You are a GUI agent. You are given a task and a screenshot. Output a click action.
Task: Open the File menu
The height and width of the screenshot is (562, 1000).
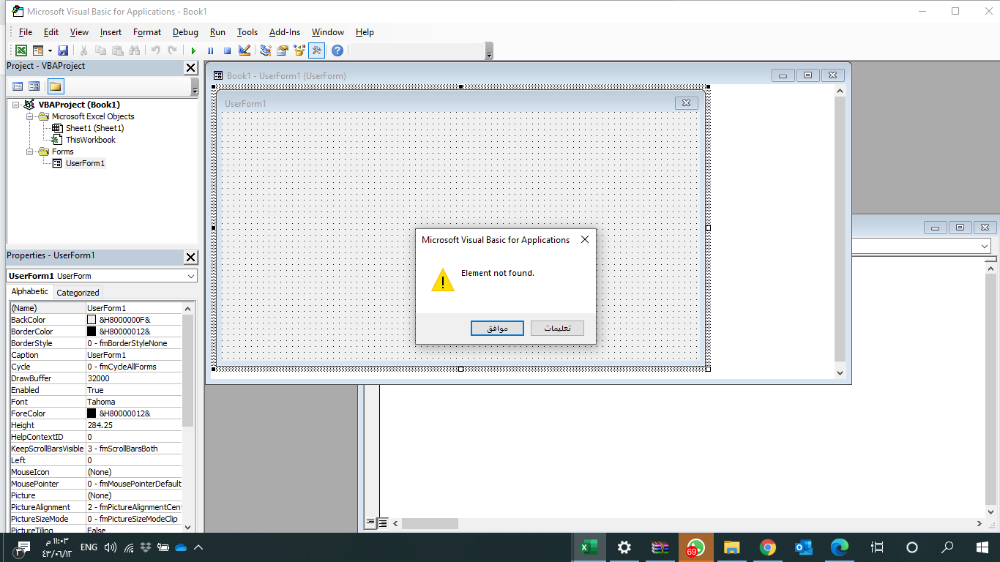26,32
